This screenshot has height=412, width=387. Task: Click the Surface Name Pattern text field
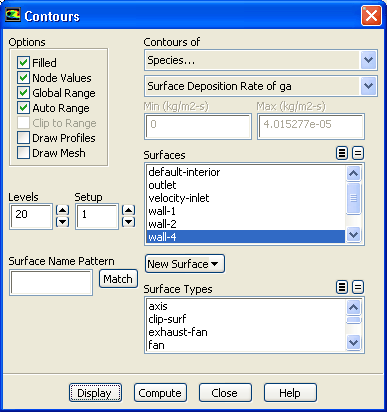point(51,283)
